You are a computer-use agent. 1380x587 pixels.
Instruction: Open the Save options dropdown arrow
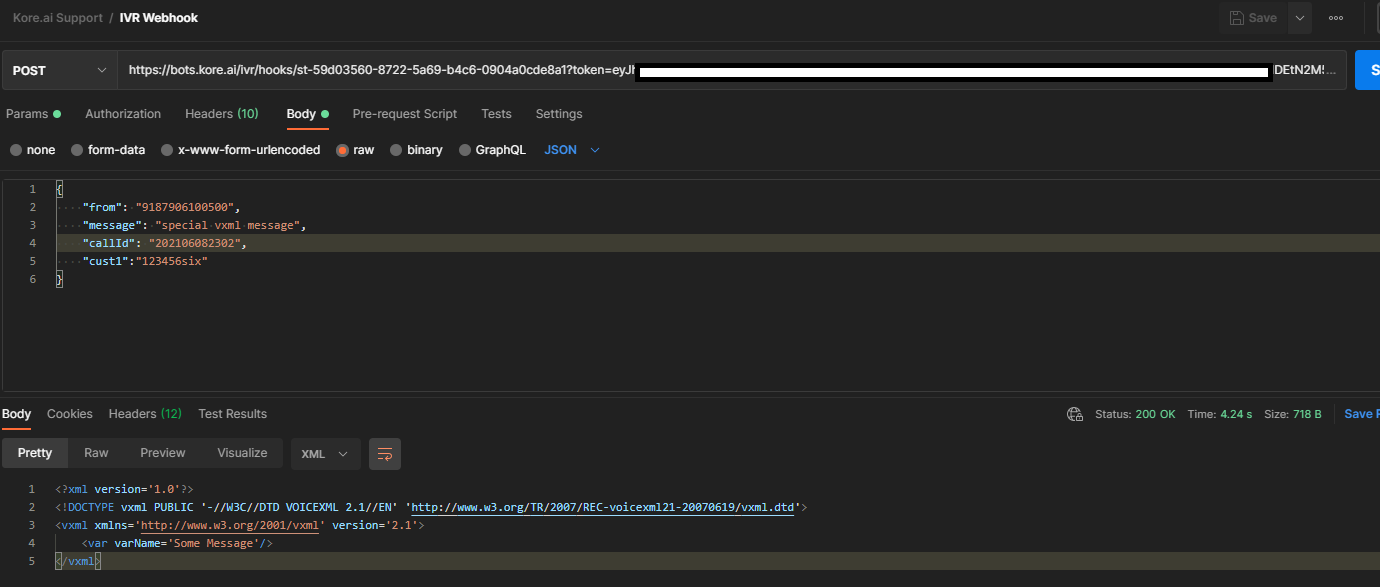click(1299, 18)
